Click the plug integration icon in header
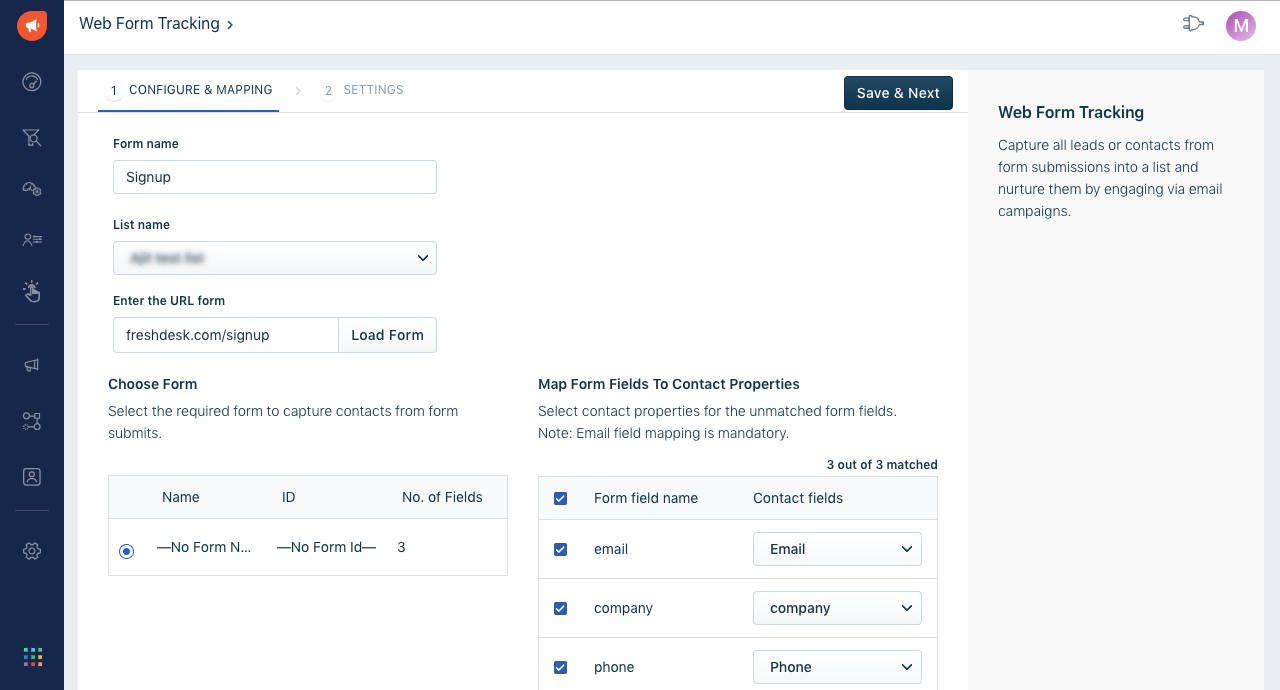 (x=1192, y=24)
